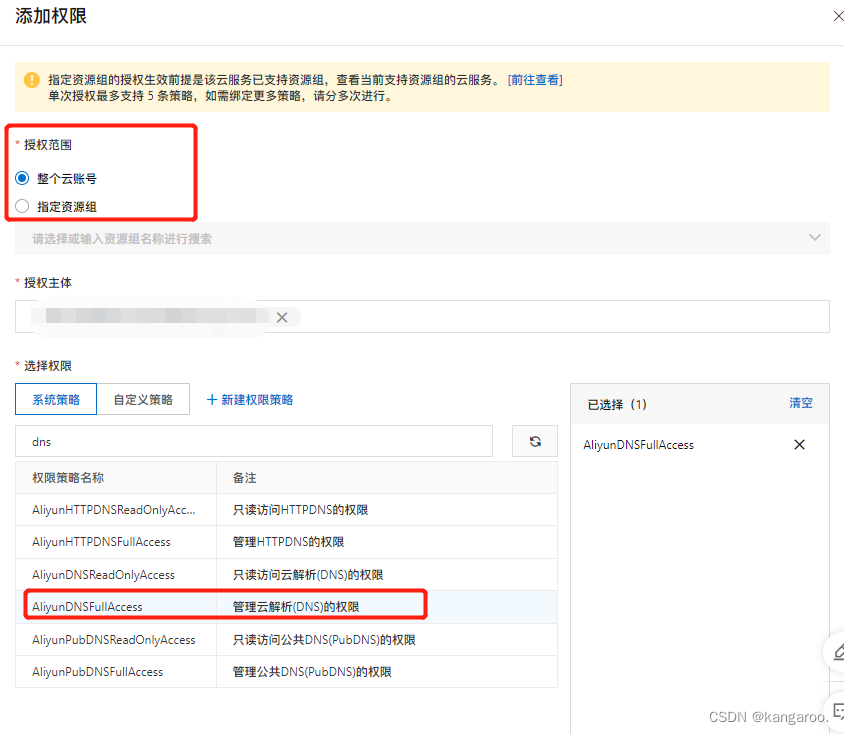Open 前往查看 link
This screenshot has width=844, height=734.
point(535,80)
